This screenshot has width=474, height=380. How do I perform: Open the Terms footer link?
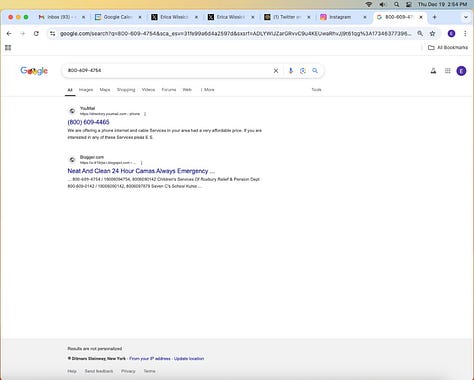click(149, 371)
